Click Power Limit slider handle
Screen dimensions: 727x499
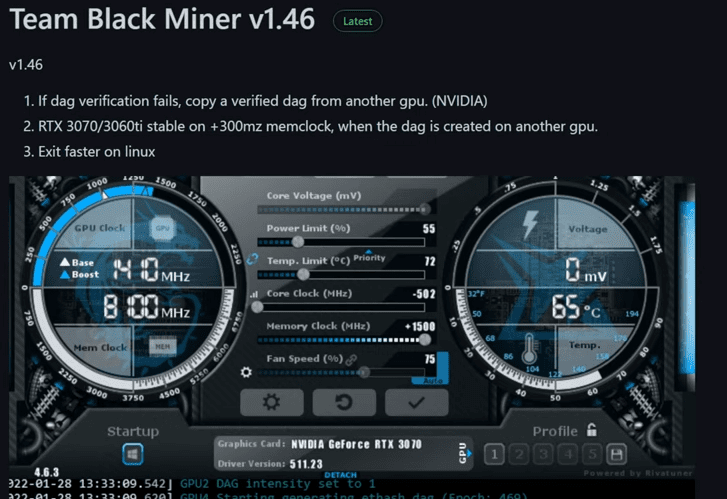[298, 242]
